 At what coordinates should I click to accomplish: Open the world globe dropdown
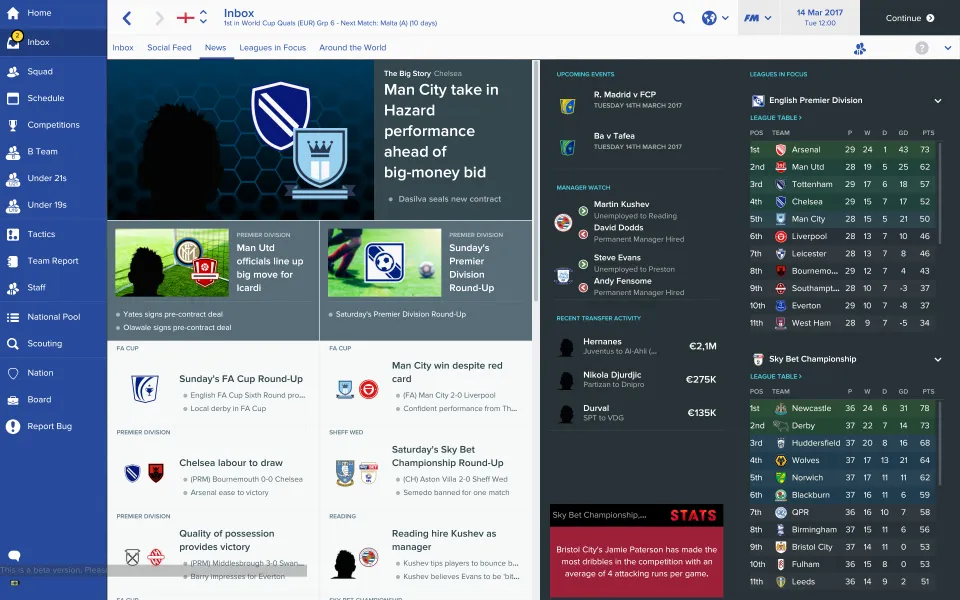point(714,18)
